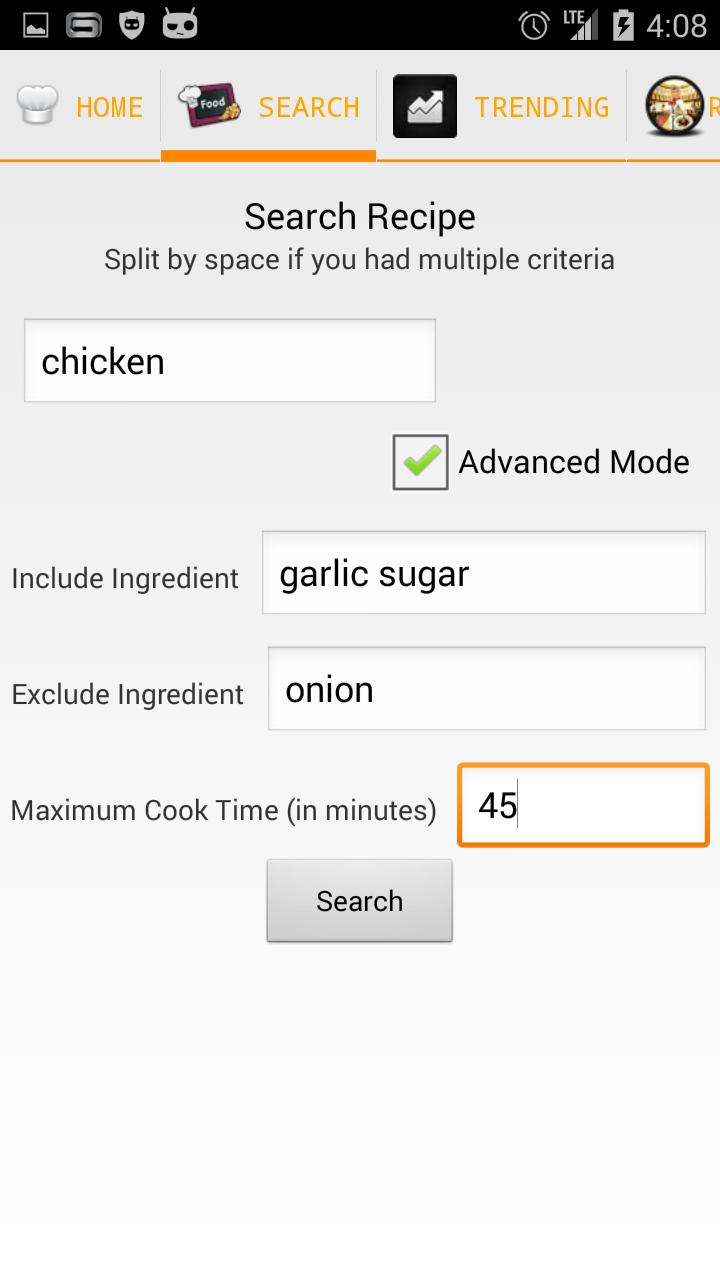Select the SEARCH tab label
Screen dimensions: 720x1280
[309, 105]
